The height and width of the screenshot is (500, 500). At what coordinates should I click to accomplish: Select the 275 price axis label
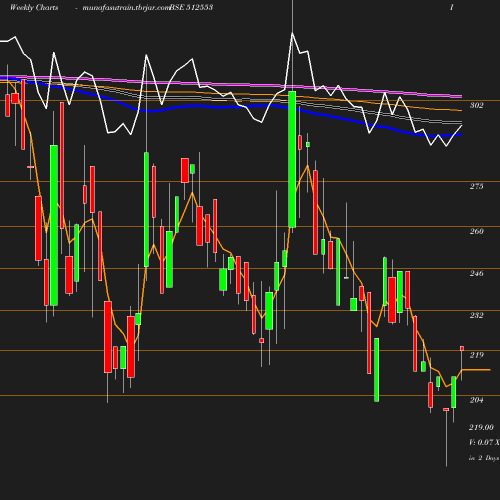(476, 186)
